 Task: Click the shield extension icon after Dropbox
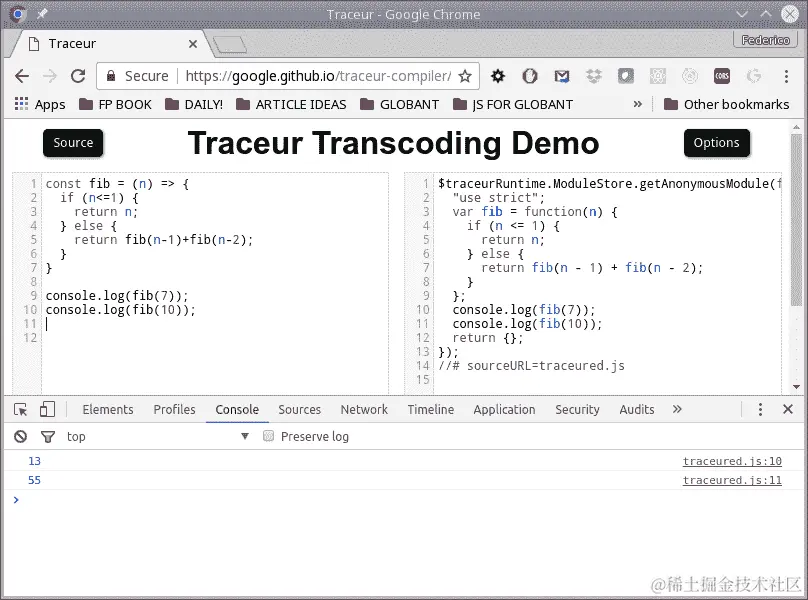coord(626,76)
